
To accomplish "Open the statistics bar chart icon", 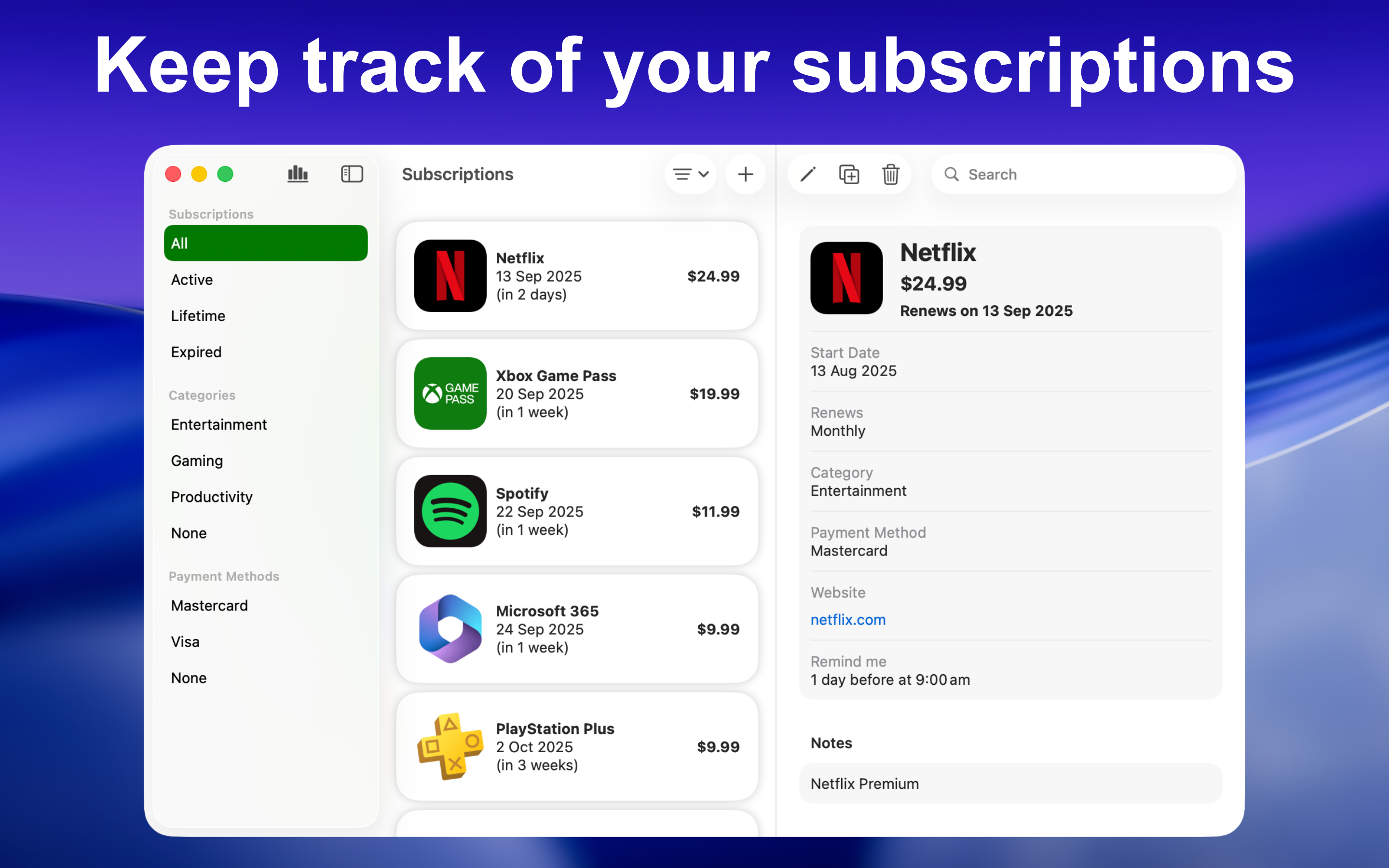I will click(297, 174).
